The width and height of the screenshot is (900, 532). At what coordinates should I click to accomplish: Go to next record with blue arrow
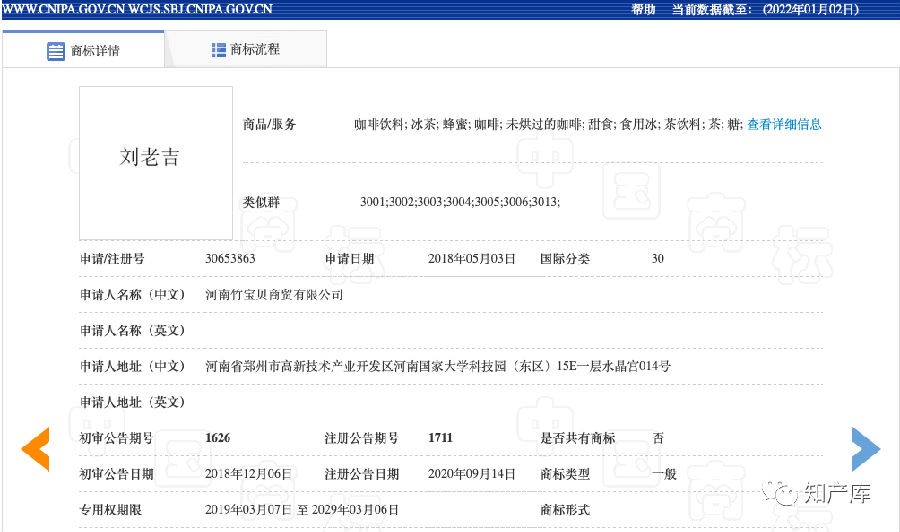(865, 448)
